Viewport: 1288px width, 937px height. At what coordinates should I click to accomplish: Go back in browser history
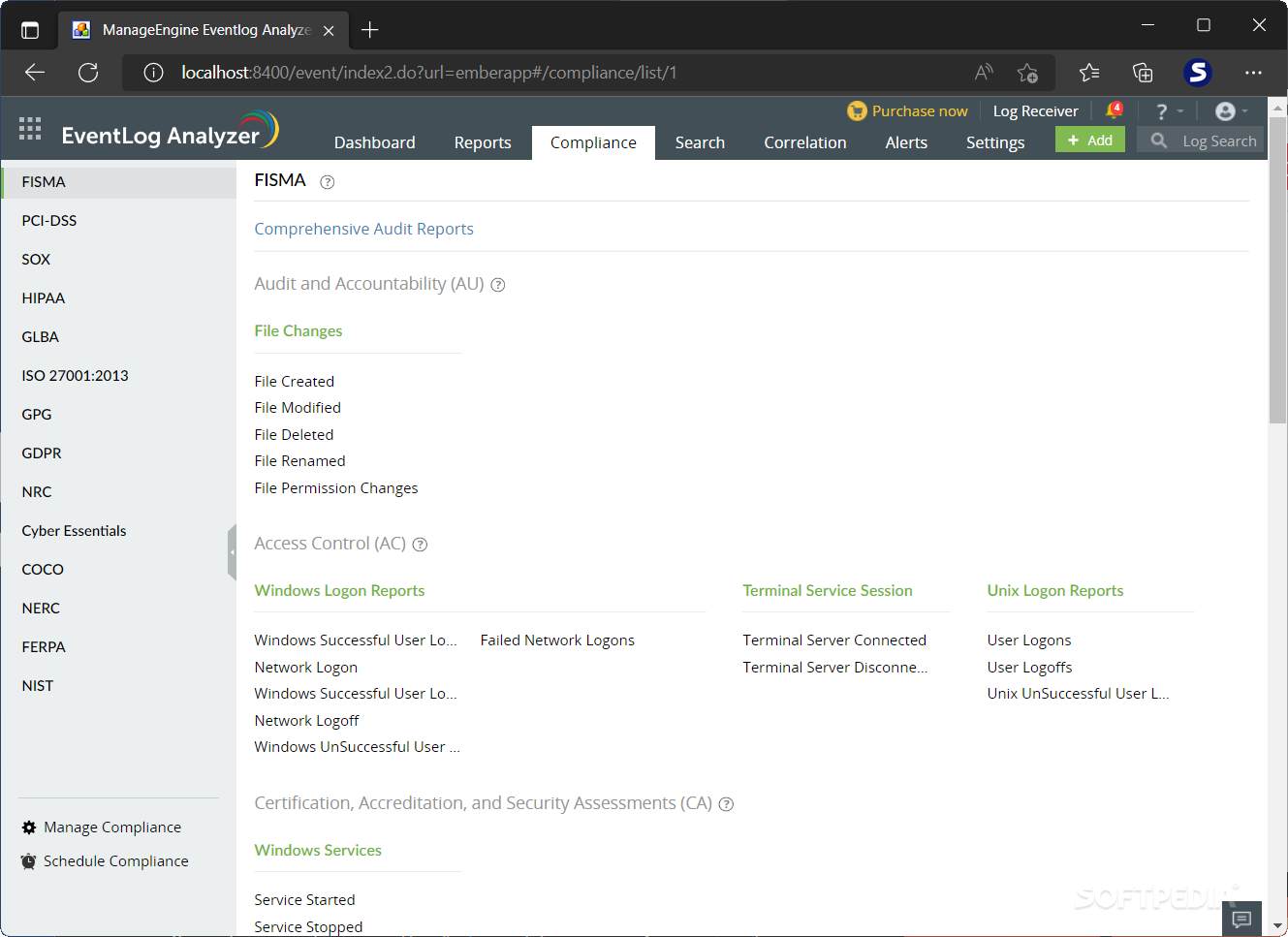tap(35, 73)
